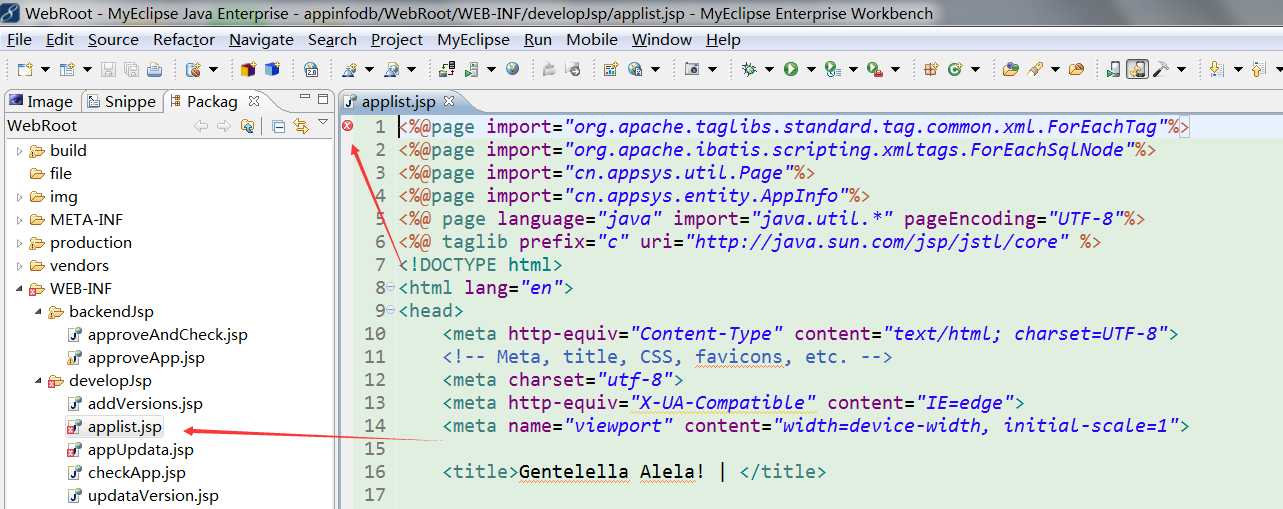Click the Open Type folder icon
The image size is (1283, 509).
pyautogui.click(x=1010, y=69)
